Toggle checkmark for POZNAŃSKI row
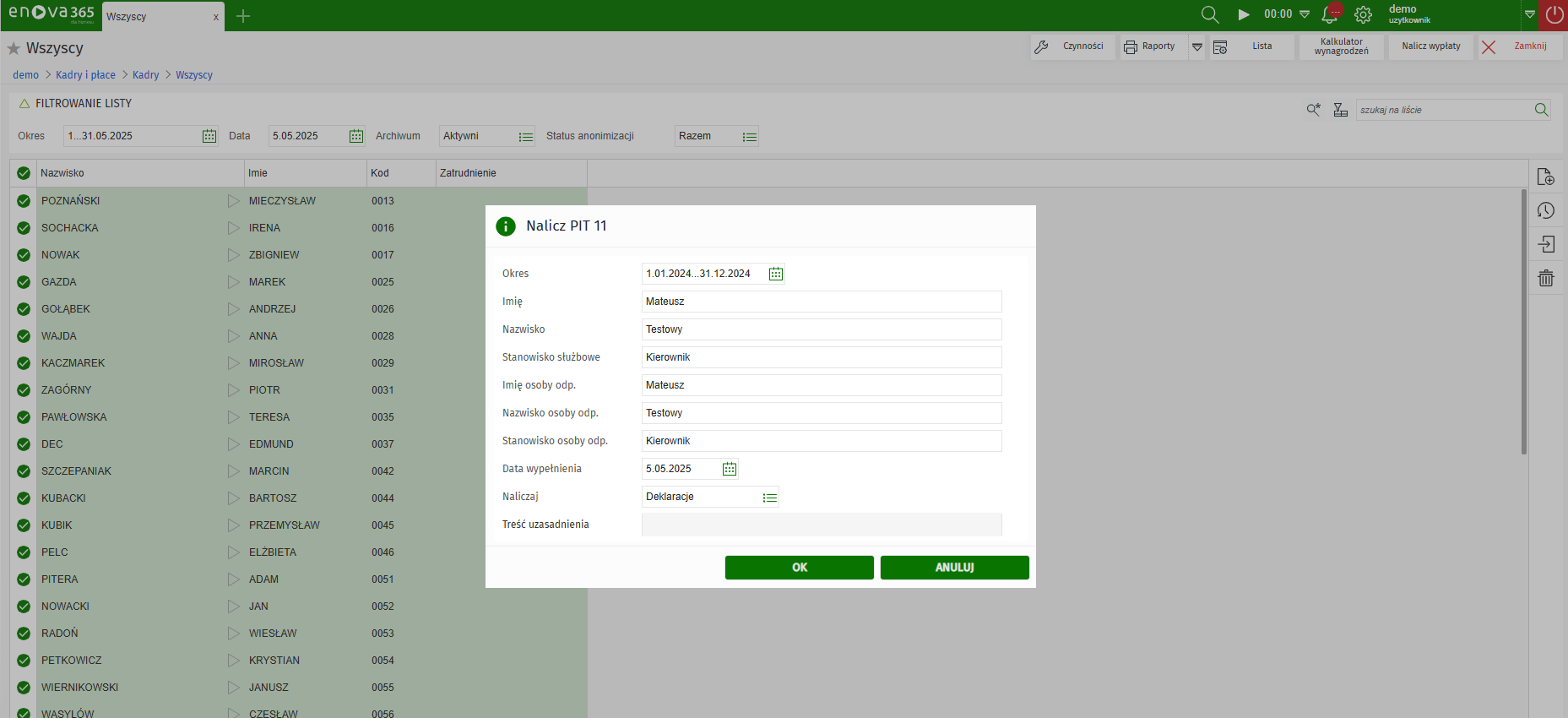This screenshot has width=1568, height=718. (x=24, y=201)
